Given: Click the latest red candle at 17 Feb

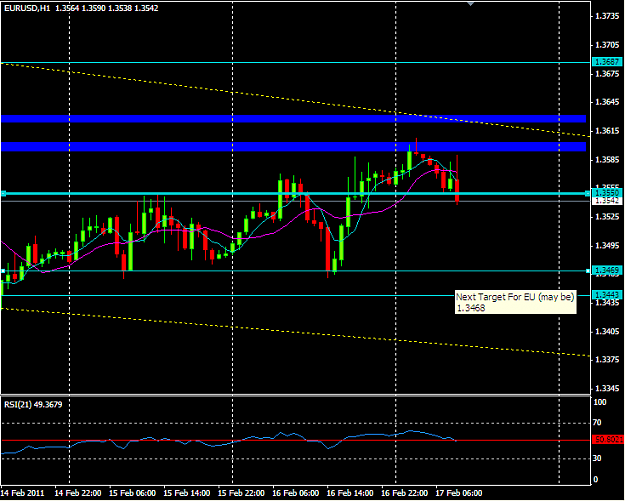Looking at the screenshot, I should [457, 191].
